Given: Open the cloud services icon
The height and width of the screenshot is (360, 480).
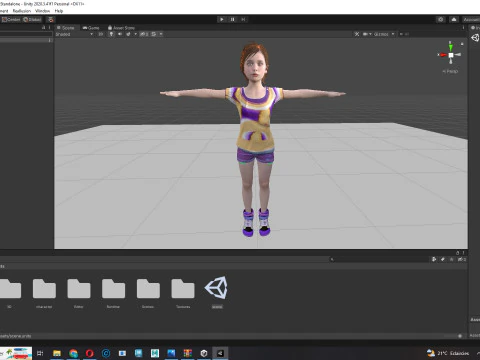Looking at the screenshot, I should tap(454, 19).
